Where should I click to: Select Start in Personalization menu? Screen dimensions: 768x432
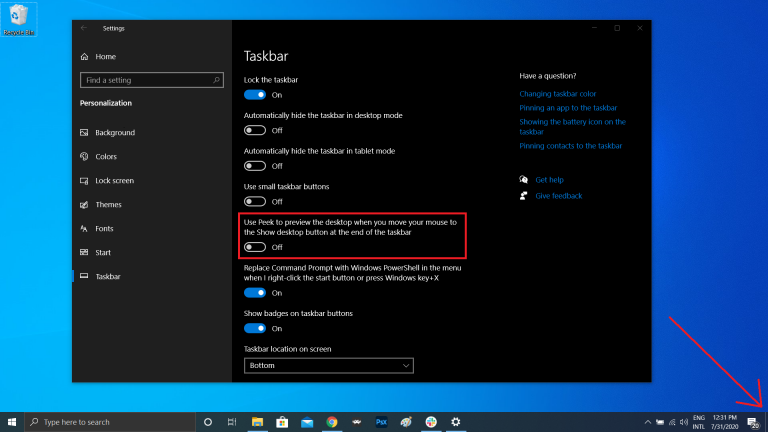(x=102, y=252)
